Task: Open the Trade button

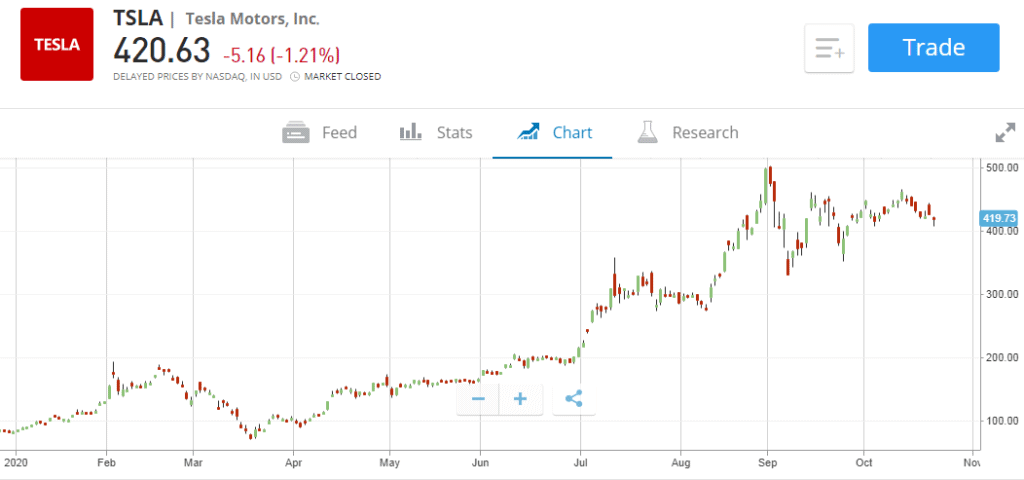Action: coord(933,48)
